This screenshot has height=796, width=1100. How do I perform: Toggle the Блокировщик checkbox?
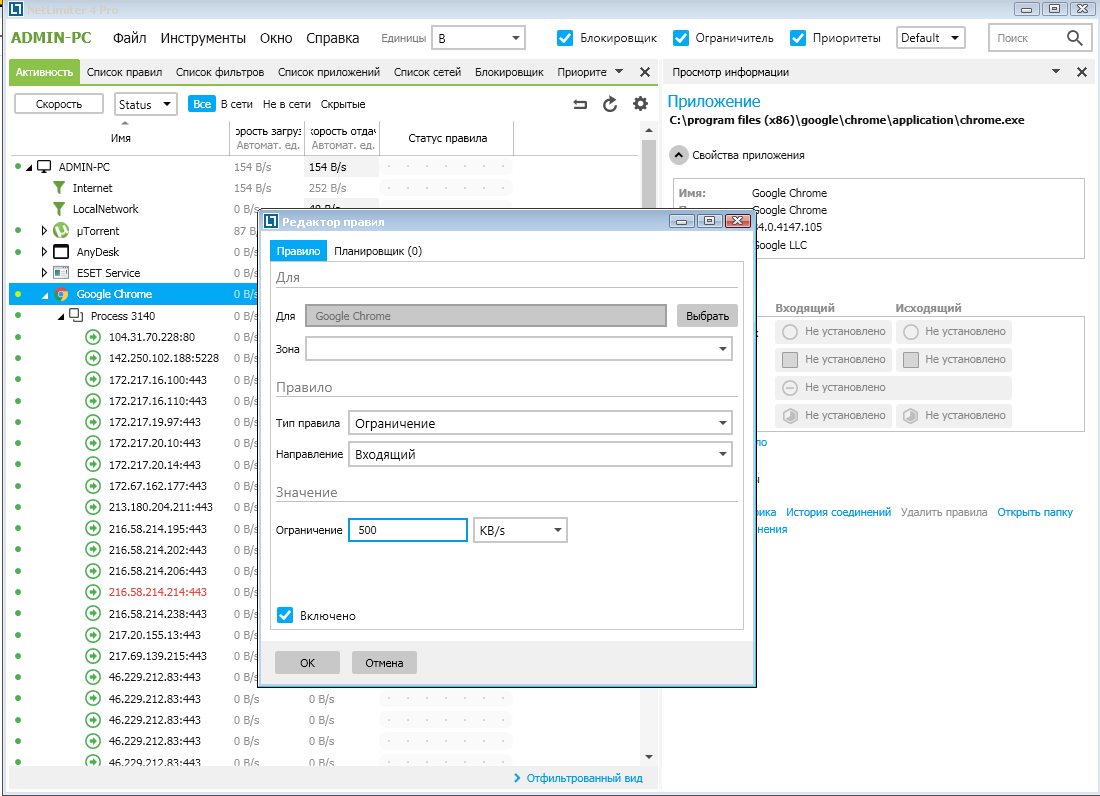tap(565, 38)
